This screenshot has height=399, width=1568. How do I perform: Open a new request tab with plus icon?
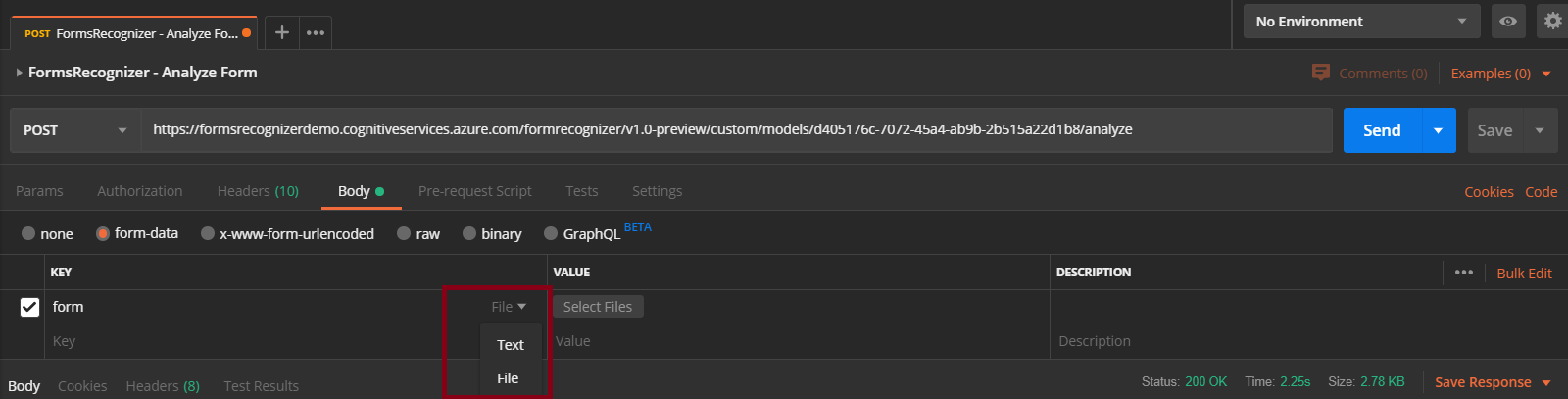point(281,32)
